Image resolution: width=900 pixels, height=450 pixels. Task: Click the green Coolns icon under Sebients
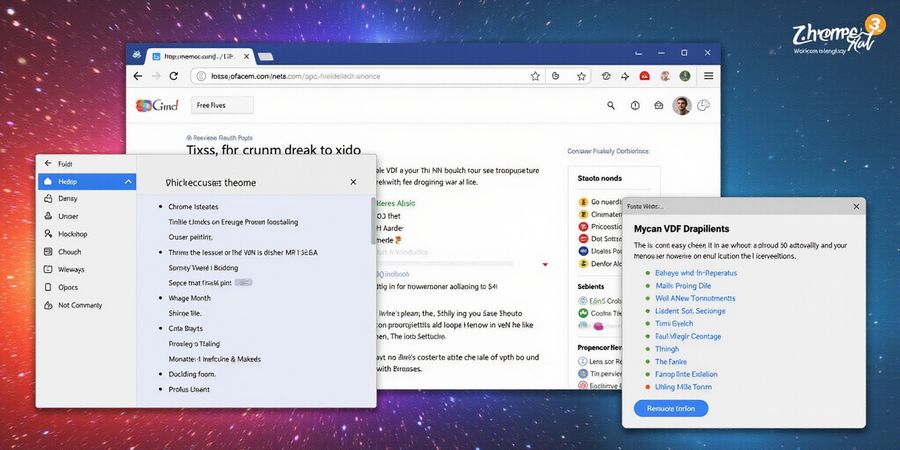(x=583, y=313)
